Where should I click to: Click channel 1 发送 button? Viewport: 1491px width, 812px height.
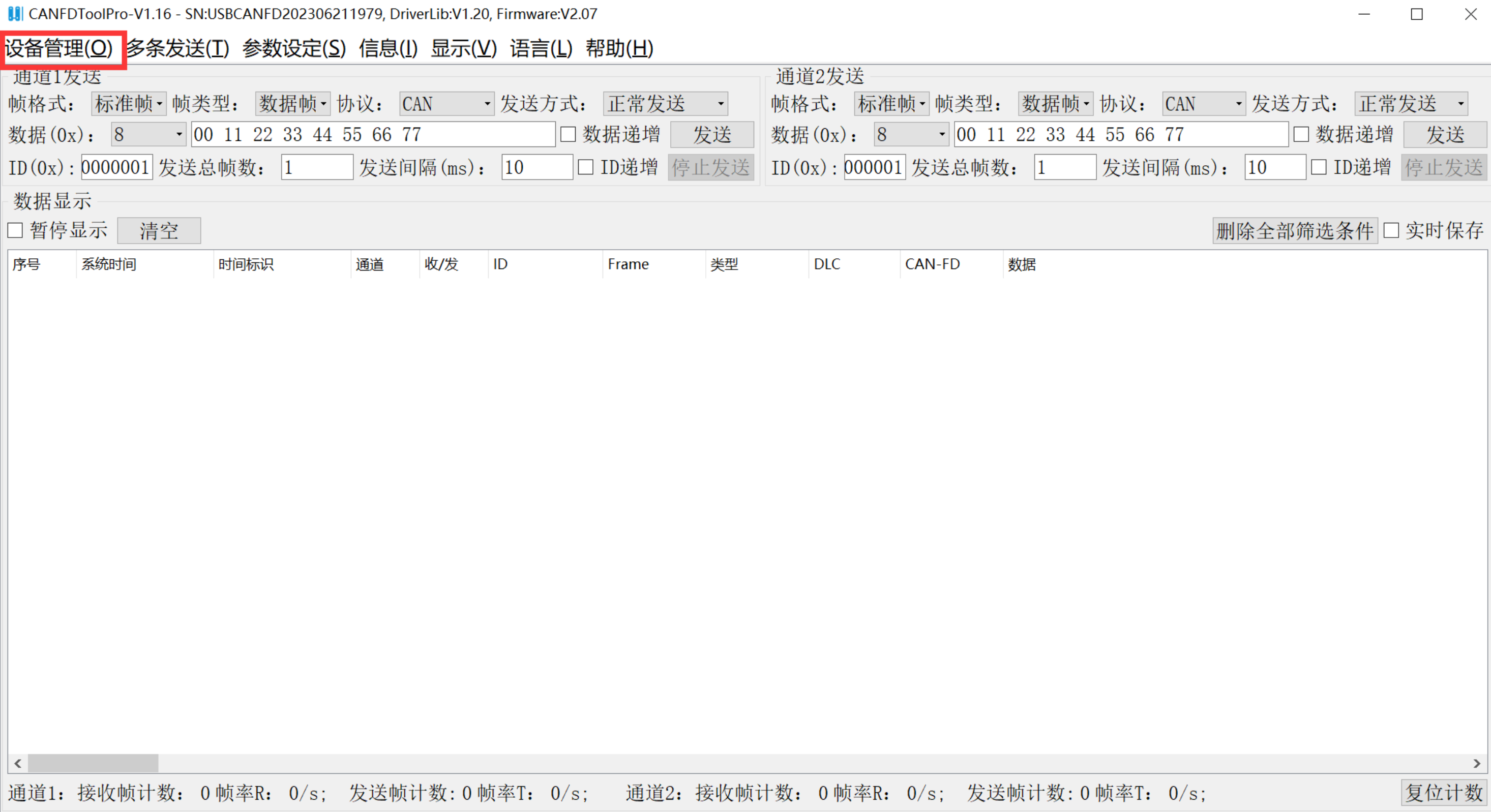click(712, 135)
